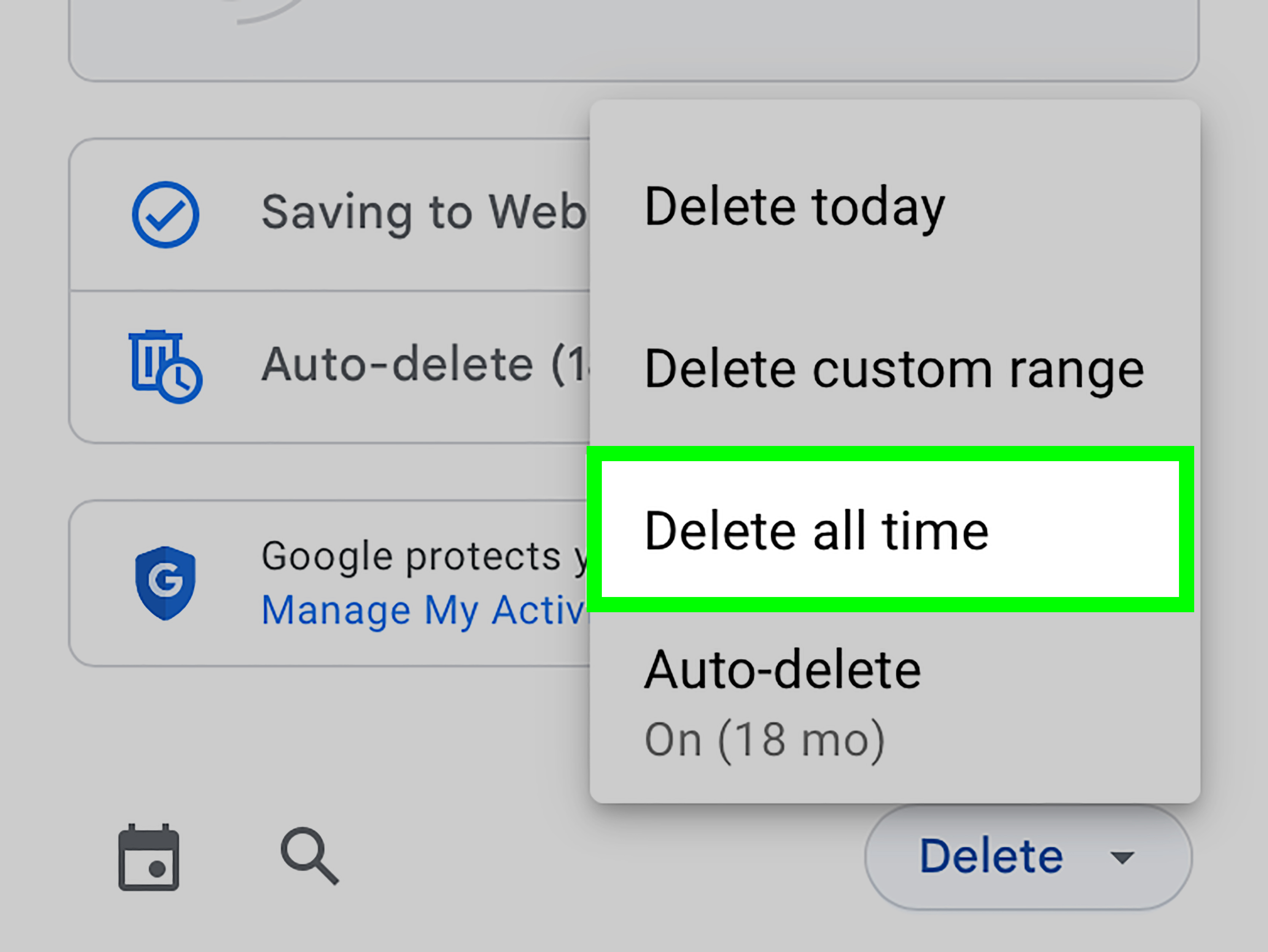This screenshot has width=1268, height=952.
Task: Click blank area above Delete today
Action: pos(894,138)
